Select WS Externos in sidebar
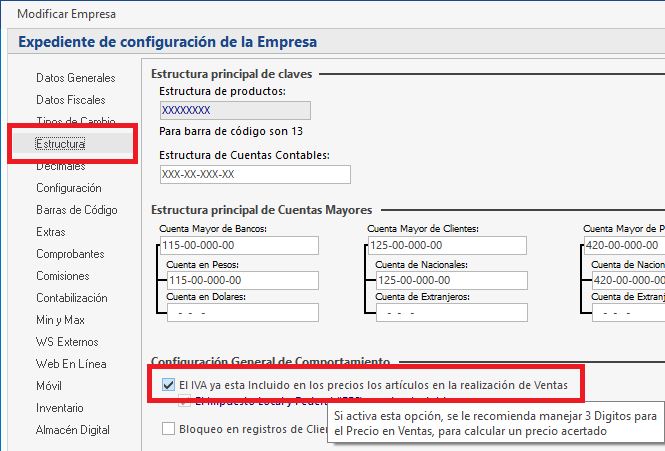This screenshot has width=665, height=451. (x=69, y=342)
